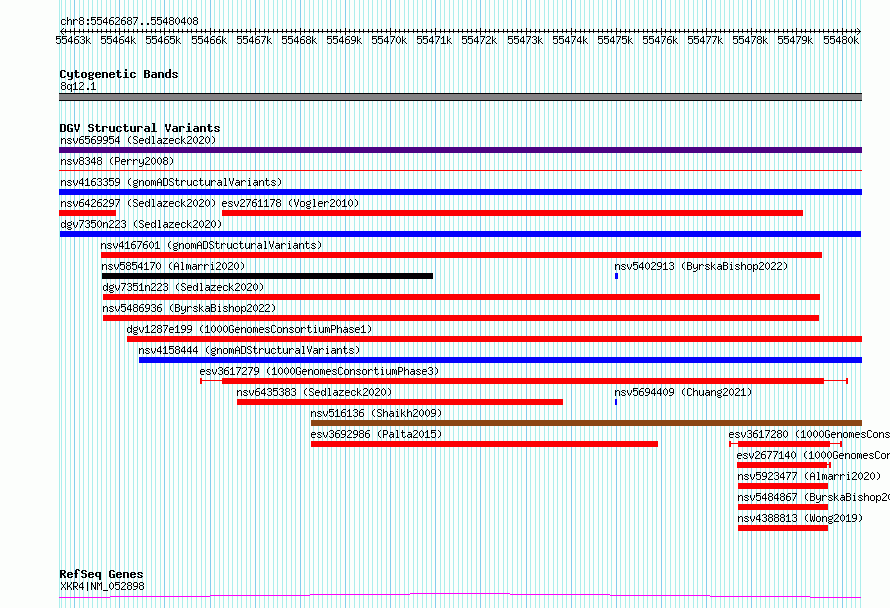Select the magenta XKR4 gene track line

tap(460, 596)
